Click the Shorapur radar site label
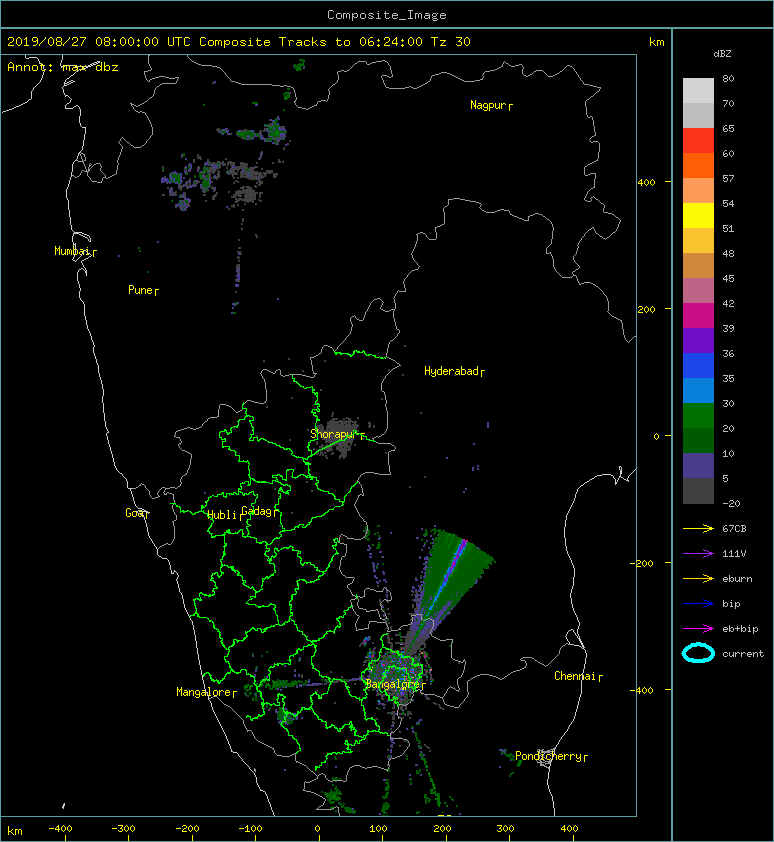The width and height of the screenshot is (774, 842). point(337,434)
